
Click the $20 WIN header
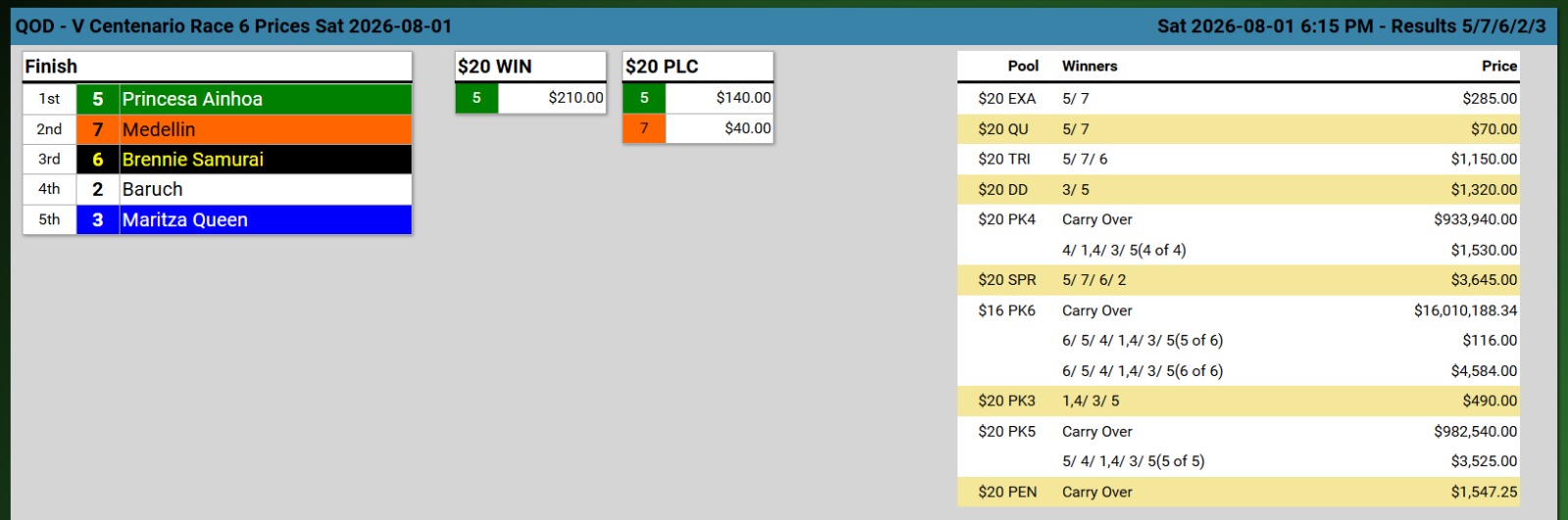495,67
